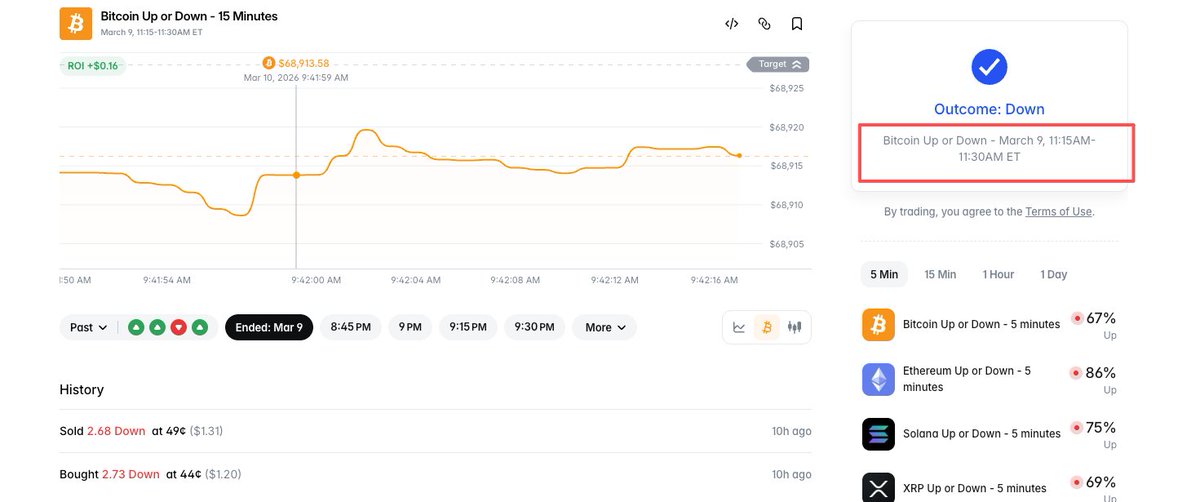Copy the market link with the chain icon
The image size is (1200, 502).
(x=764, y=24)
